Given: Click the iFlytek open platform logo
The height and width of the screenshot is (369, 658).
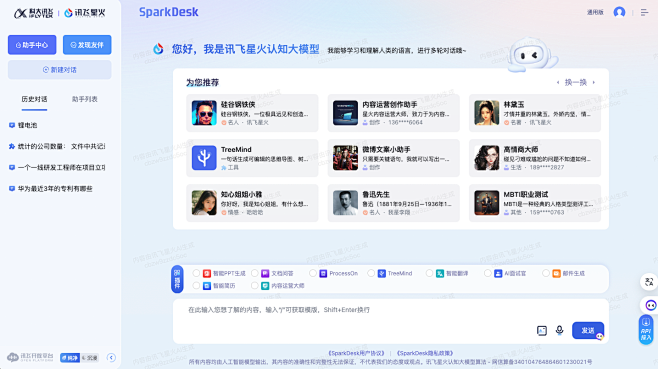Looking at the screenshot, I should point(30,357).
